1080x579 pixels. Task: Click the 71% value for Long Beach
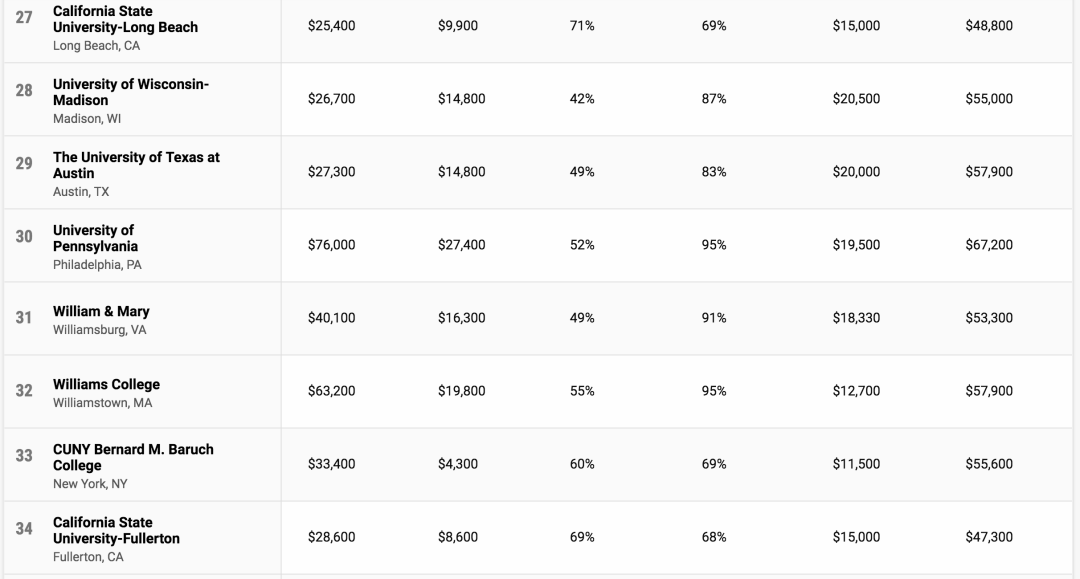pos(582,26)
